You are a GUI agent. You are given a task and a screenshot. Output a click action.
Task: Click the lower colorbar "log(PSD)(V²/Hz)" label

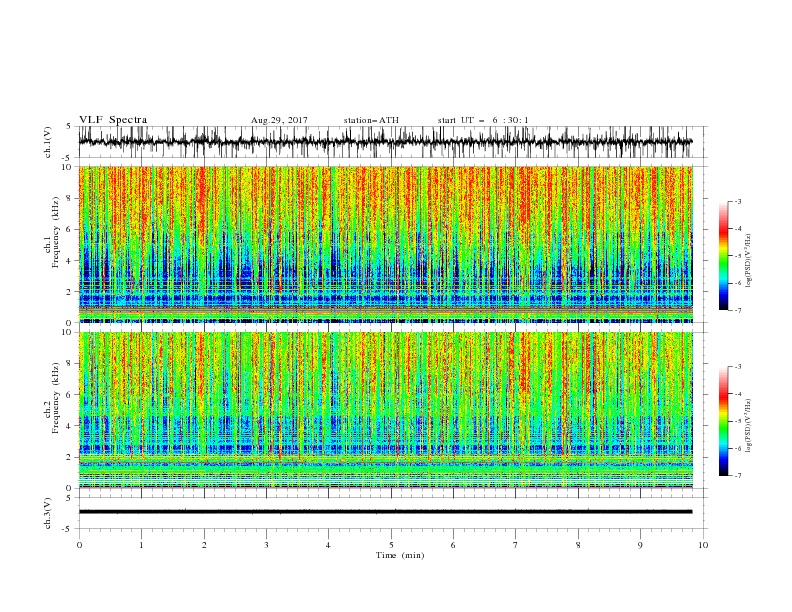[x=749, y=426]
